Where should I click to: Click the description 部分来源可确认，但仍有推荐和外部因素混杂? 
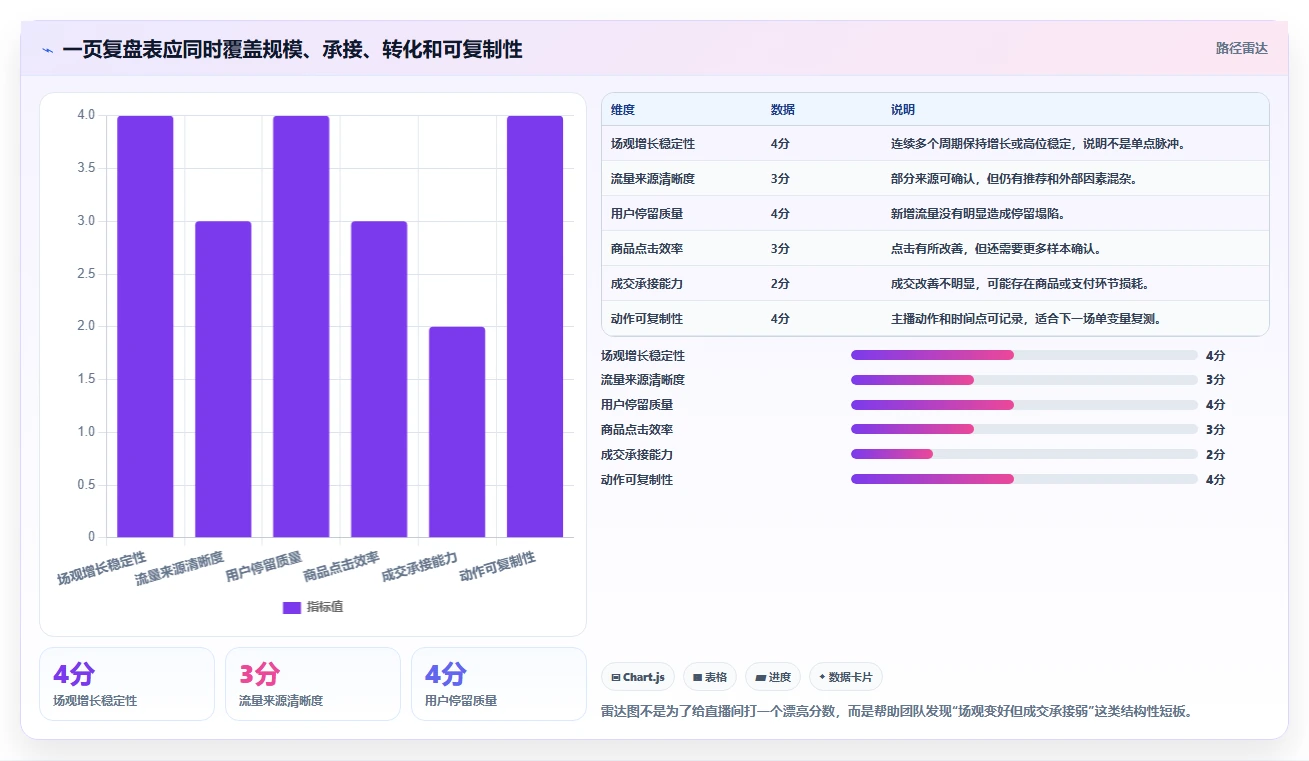[x=1014, y=179]
